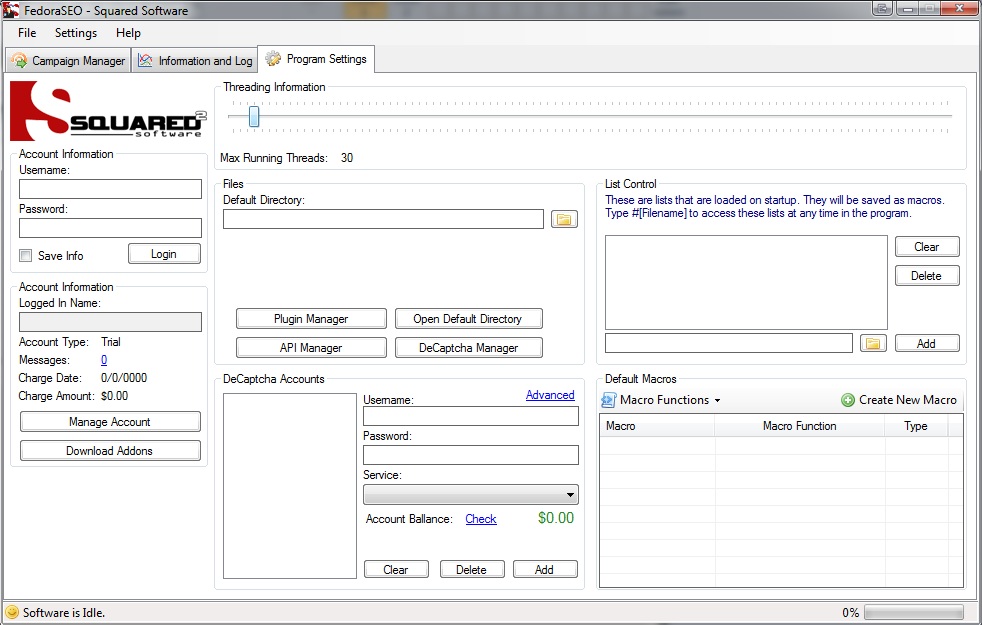Screen dimensions: 982x625
Task: Click the Login button
Action: (x=164, y=254)
